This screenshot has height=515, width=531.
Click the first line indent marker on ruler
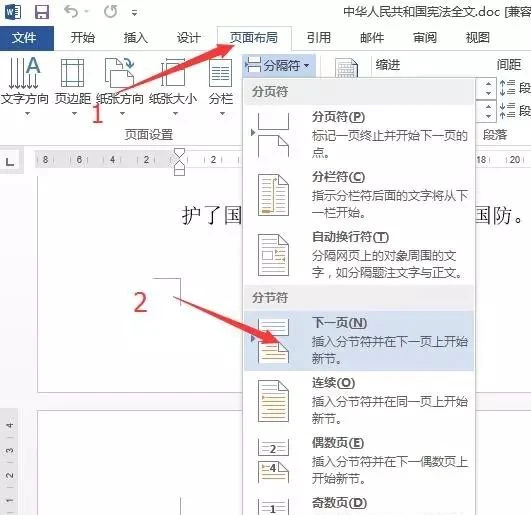179,153
